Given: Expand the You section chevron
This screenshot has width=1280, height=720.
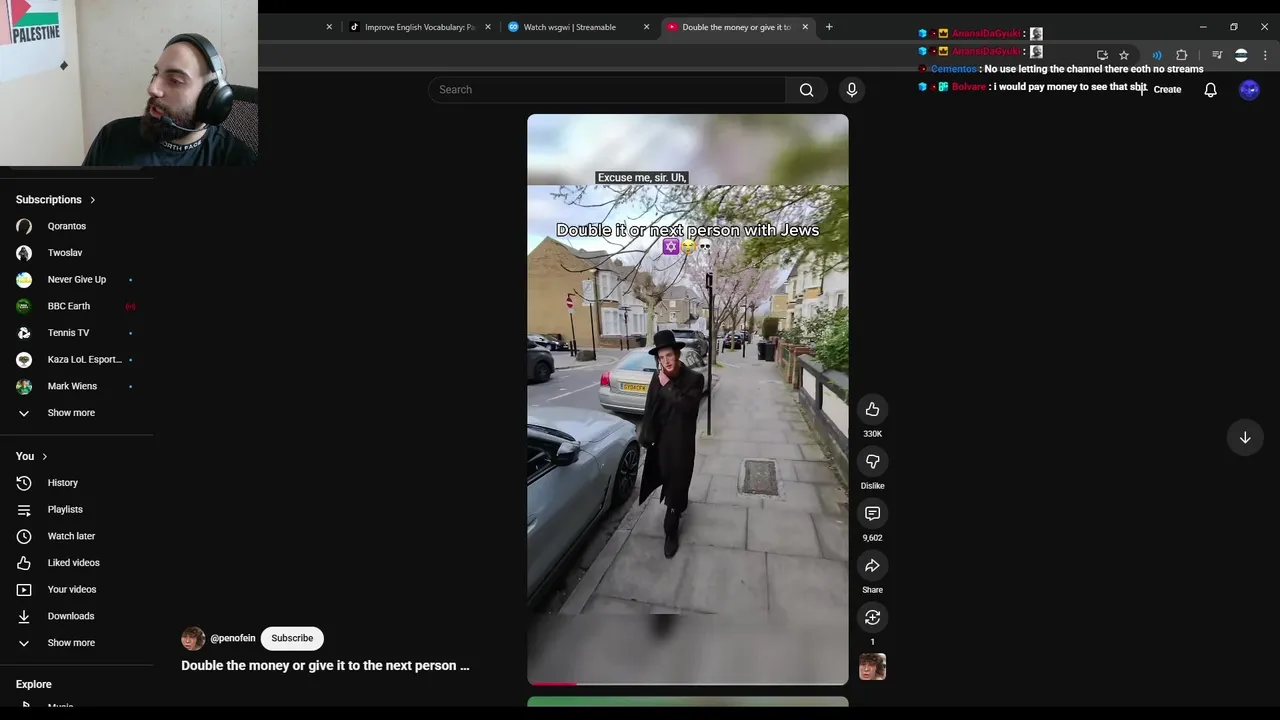Looking at the screenshot, I should coord(44,456).
